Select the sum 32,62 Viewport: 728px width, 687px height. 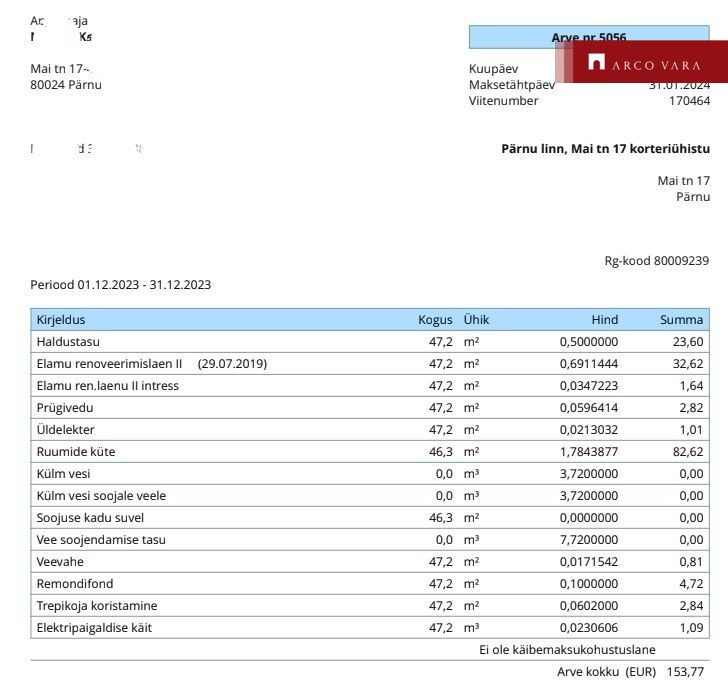688,364
